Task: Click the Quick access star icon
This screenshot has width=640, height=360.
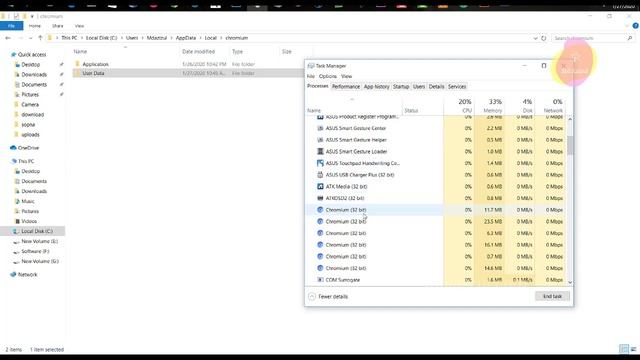Action: point(13,55)
